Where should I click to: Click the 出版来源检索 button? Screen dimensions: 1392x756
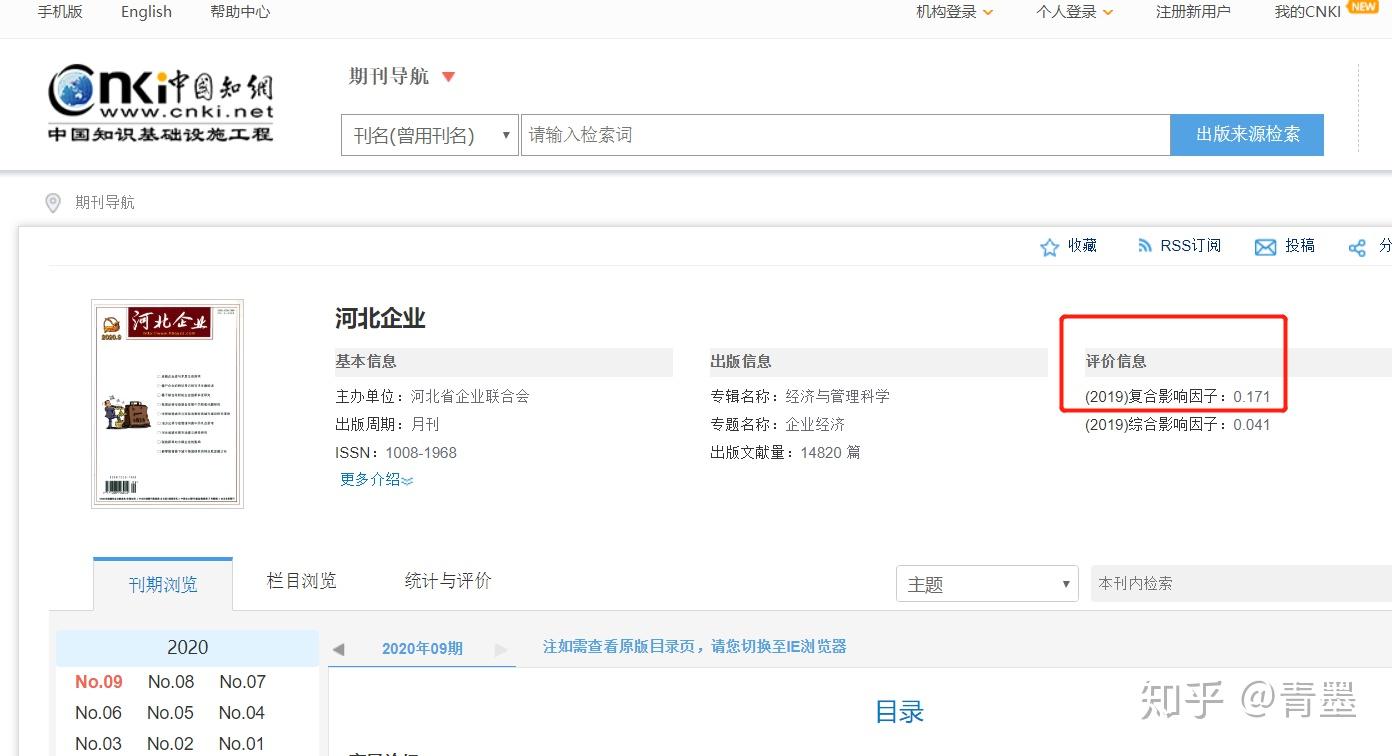point(1247,135)
